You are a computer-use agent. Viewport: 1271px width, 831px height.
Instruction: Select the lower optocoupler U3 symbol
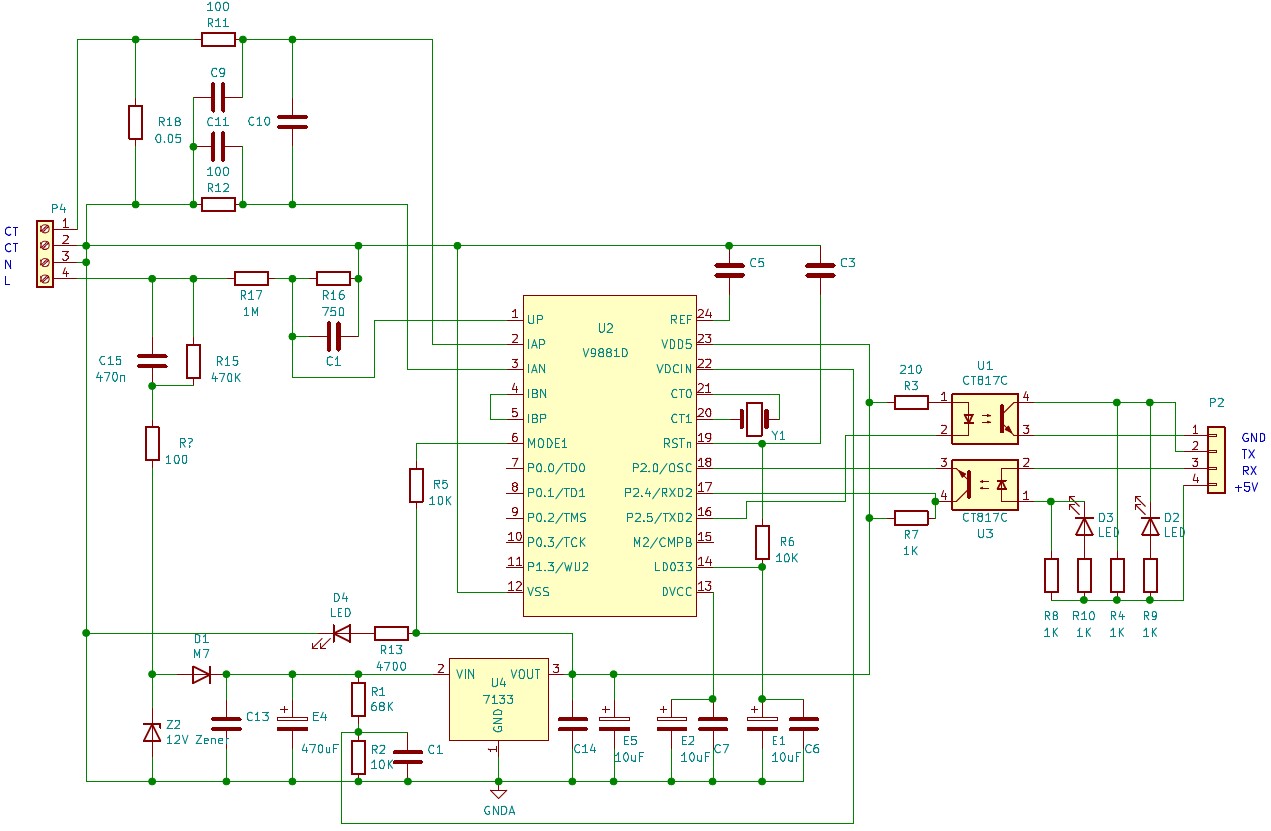[x=984, y=484]
